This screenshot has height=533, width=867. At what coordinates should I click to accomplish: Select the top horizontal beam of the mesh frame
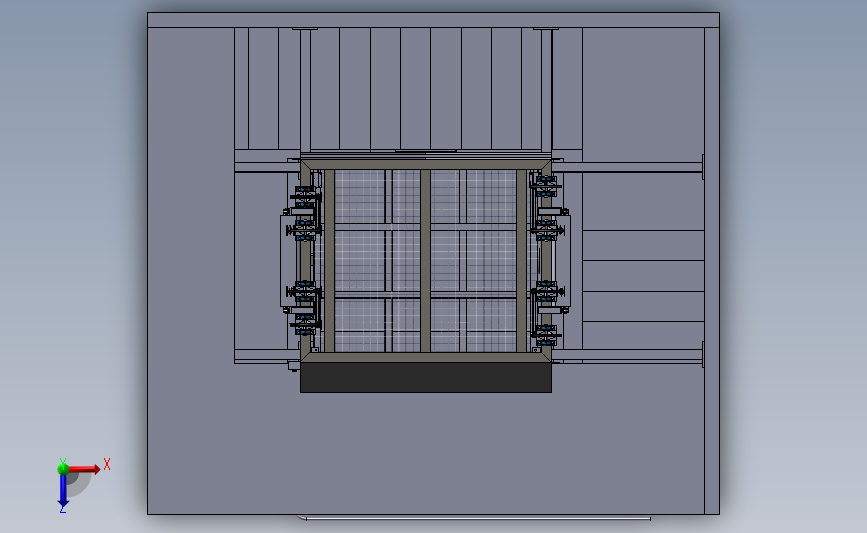[426, 165]
